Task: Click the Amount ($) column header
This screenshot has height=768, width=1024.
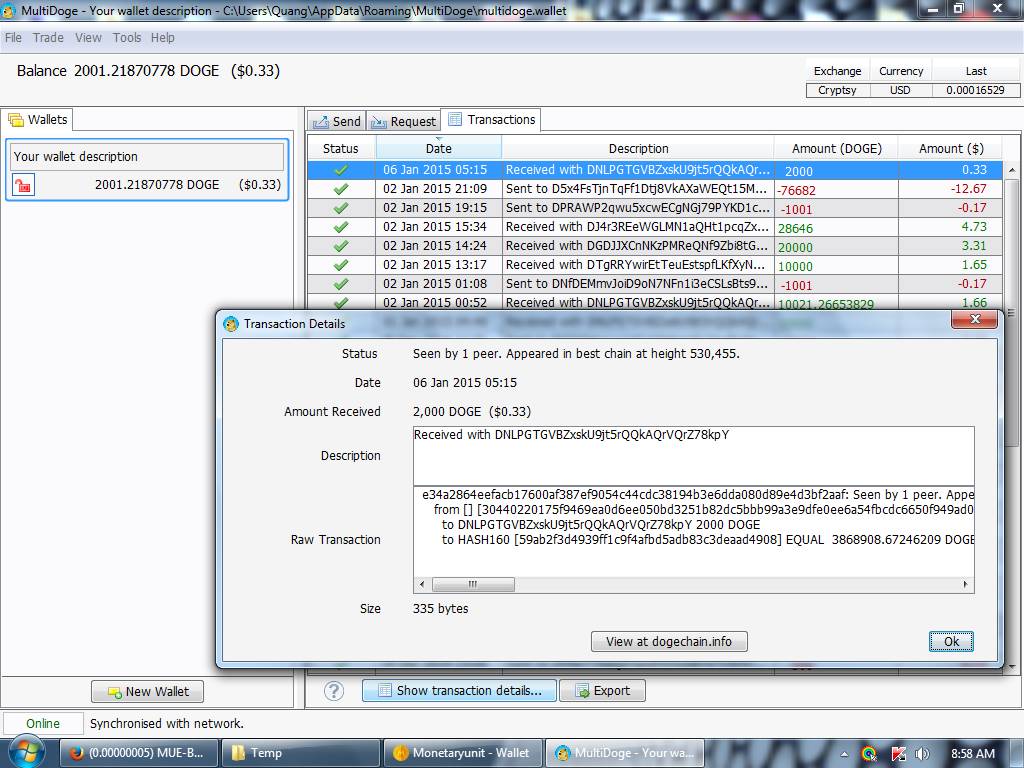Action: coord(951,148)
